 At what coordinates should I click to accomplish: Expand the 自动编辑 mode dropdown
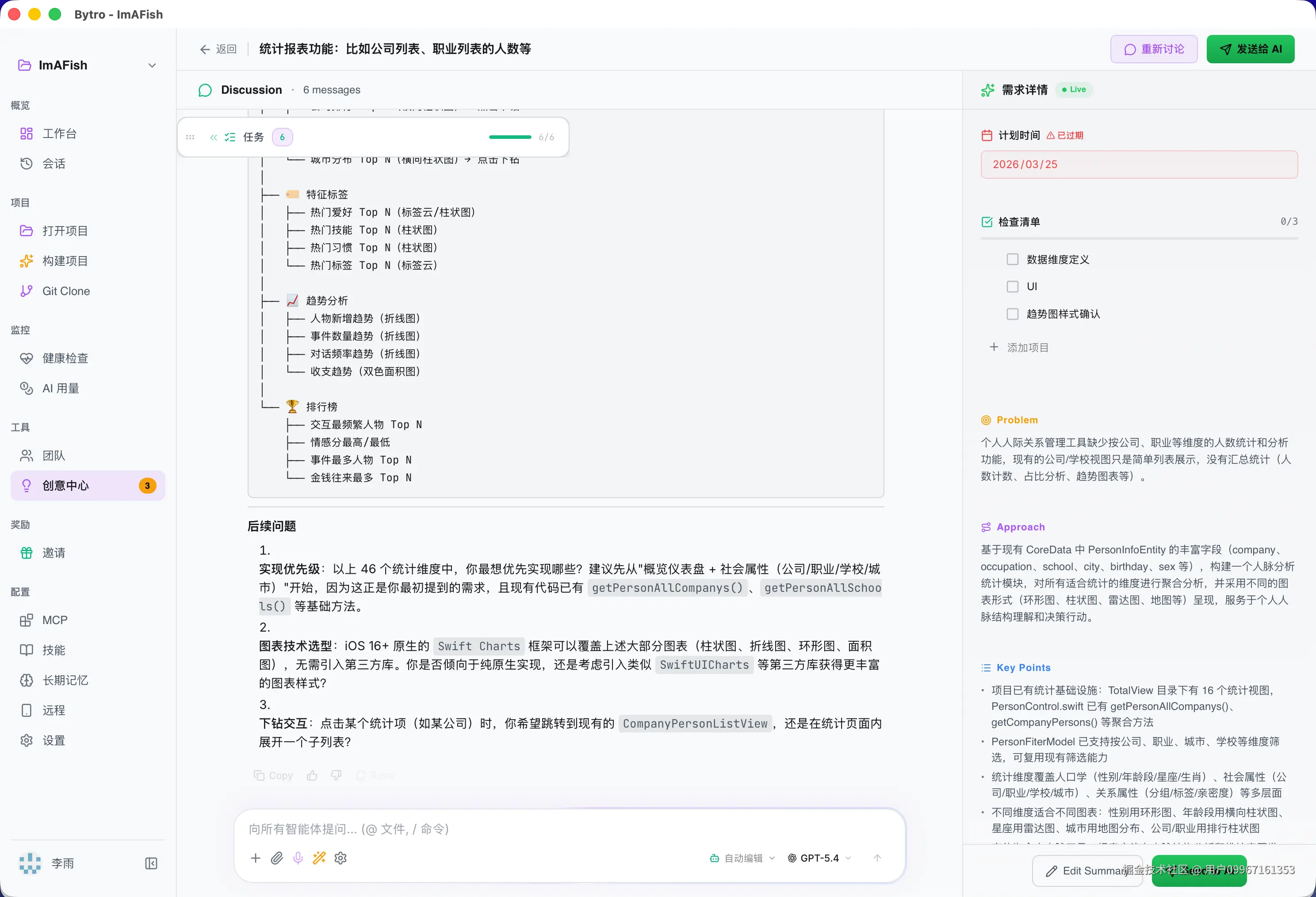point(742,858)
